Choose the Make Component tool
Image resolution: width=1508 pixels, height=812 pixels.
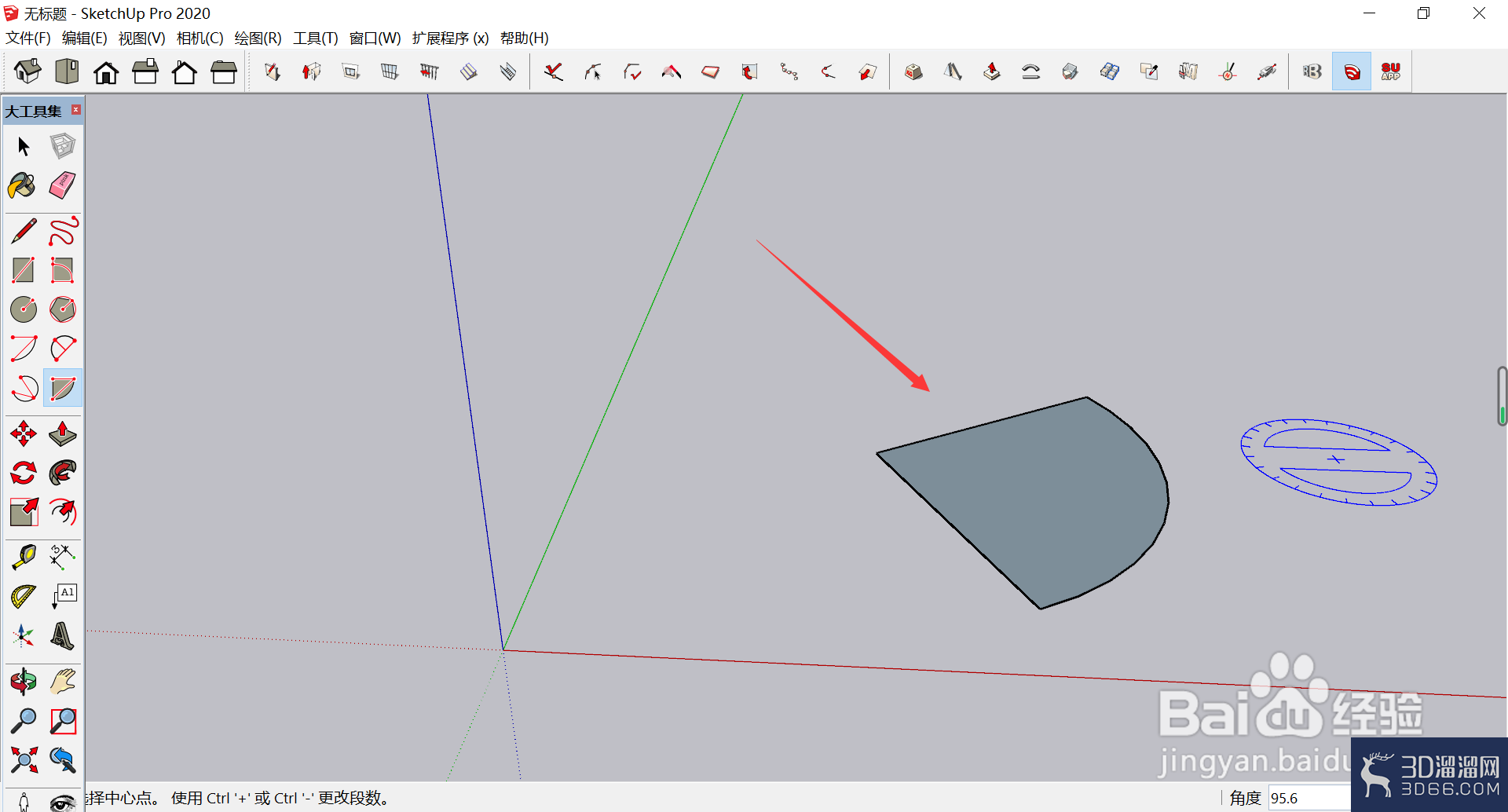pyautogui.click(x=63, y=147)
